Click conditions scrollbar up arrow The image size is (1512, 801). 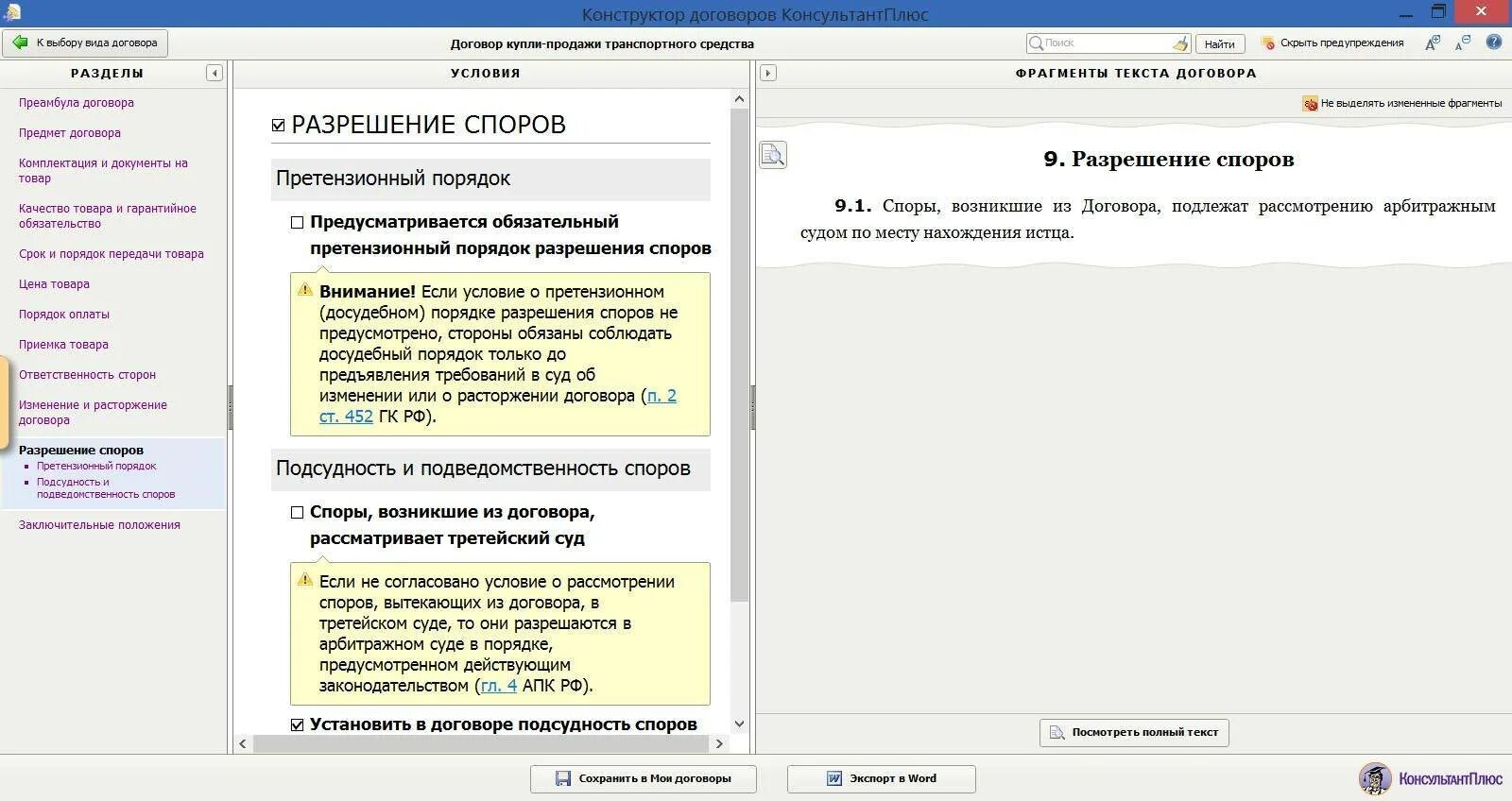click(739, 99)
